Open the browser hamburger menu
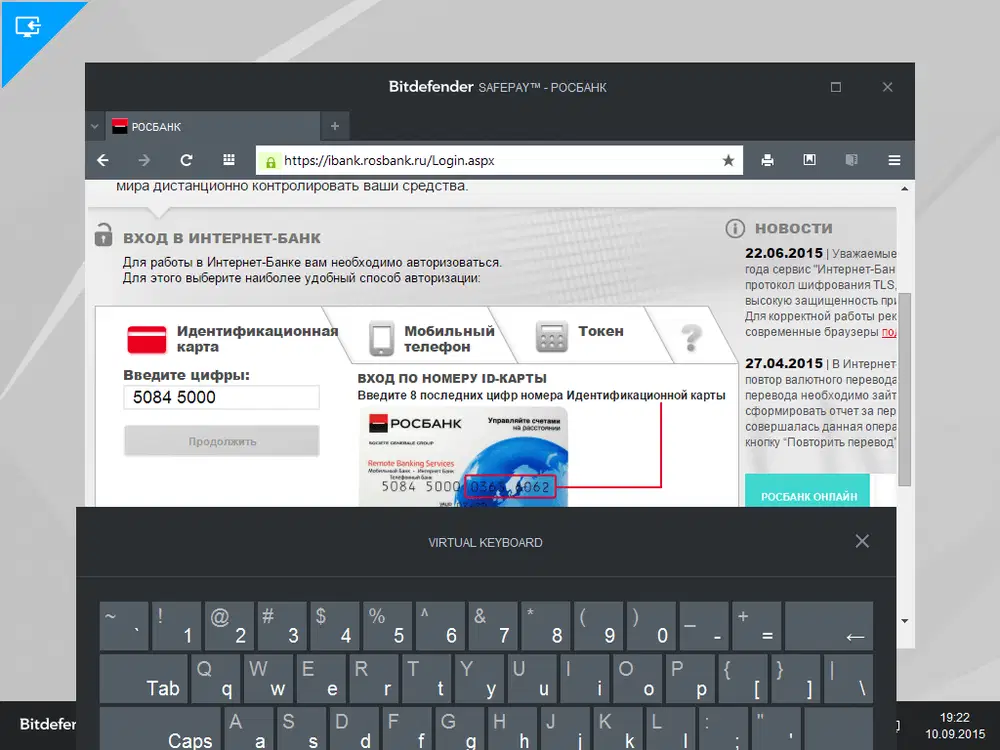 coord(893,160)
